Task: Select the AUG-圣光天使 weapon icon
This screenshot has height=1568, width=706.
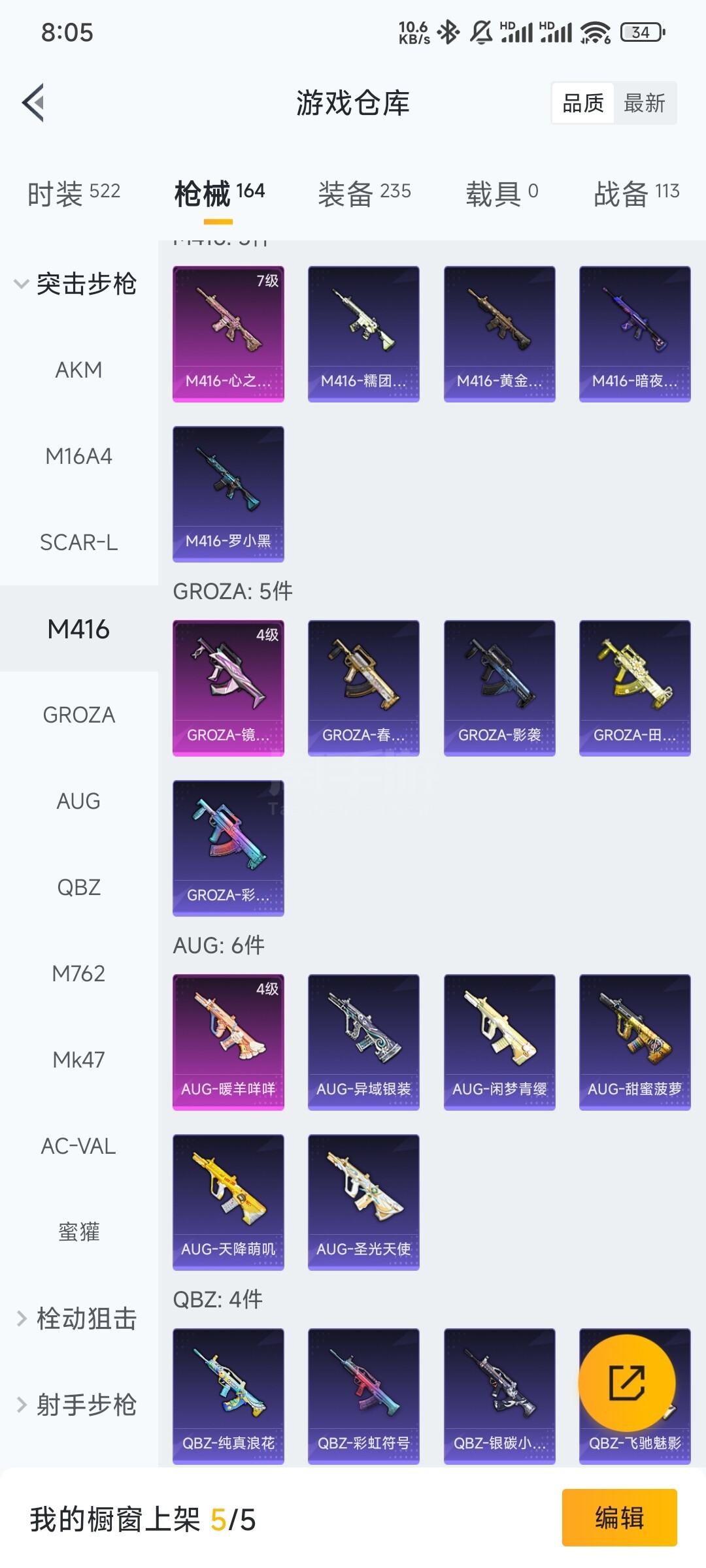Action: coord(363,1202)
